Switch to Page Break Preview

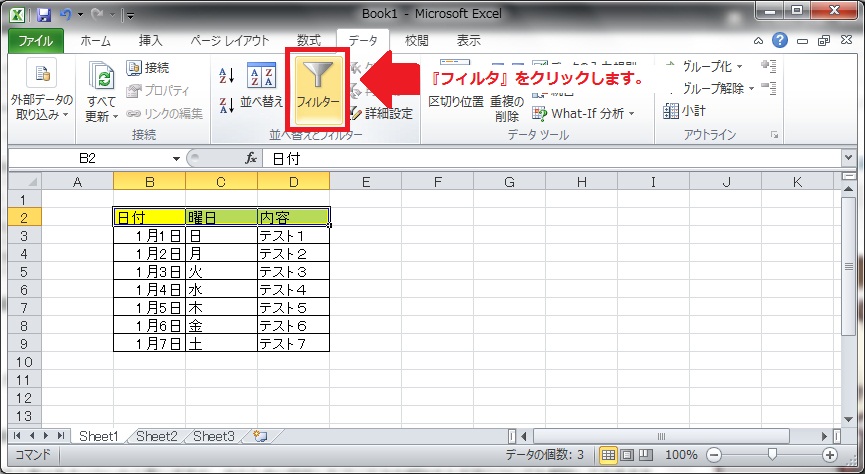click(x=645, y=455)
